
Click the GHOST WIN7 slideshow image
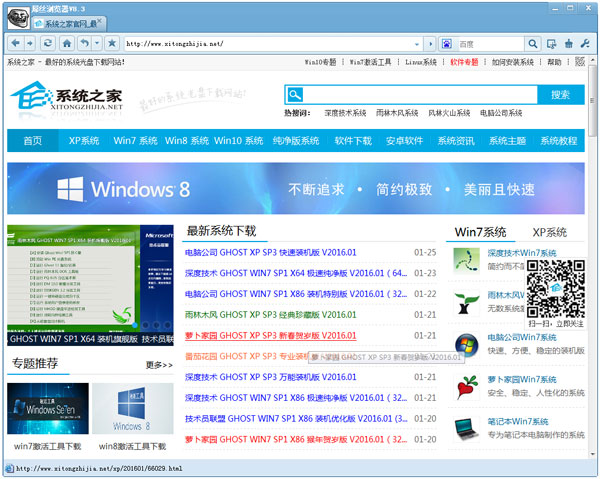point(90,285)
